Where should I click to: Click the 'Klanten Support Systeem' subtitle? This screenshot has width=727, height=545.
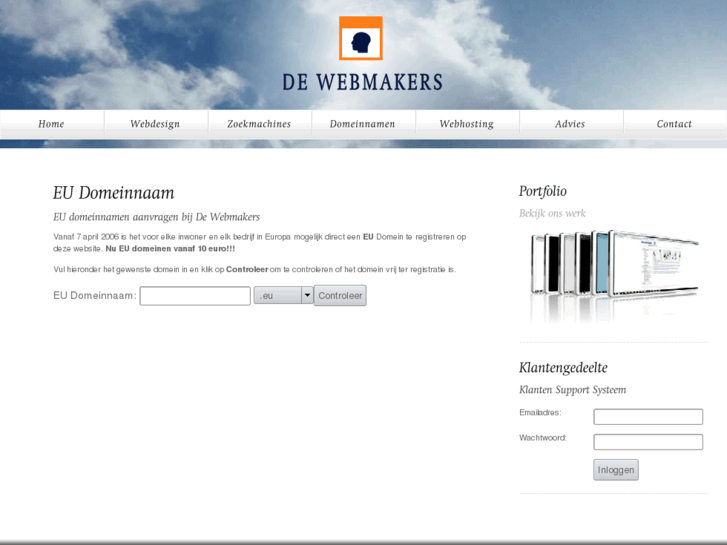tap(573, 390)
